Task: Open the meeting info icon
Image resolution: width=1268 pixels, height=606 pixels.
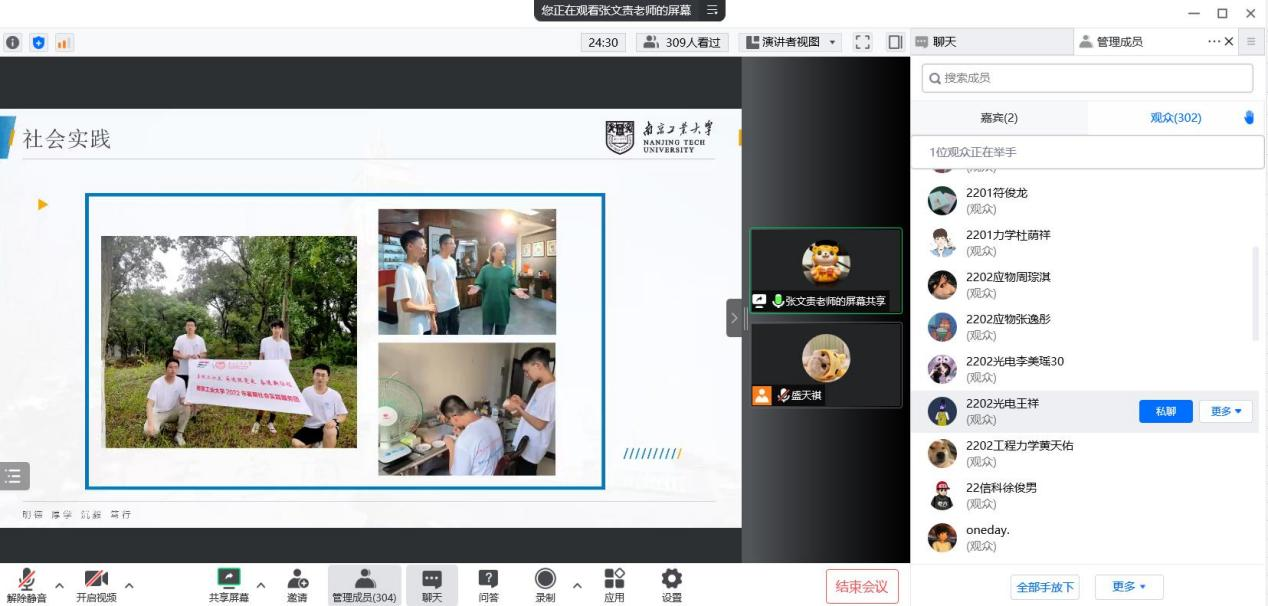Action: point(12,42)
